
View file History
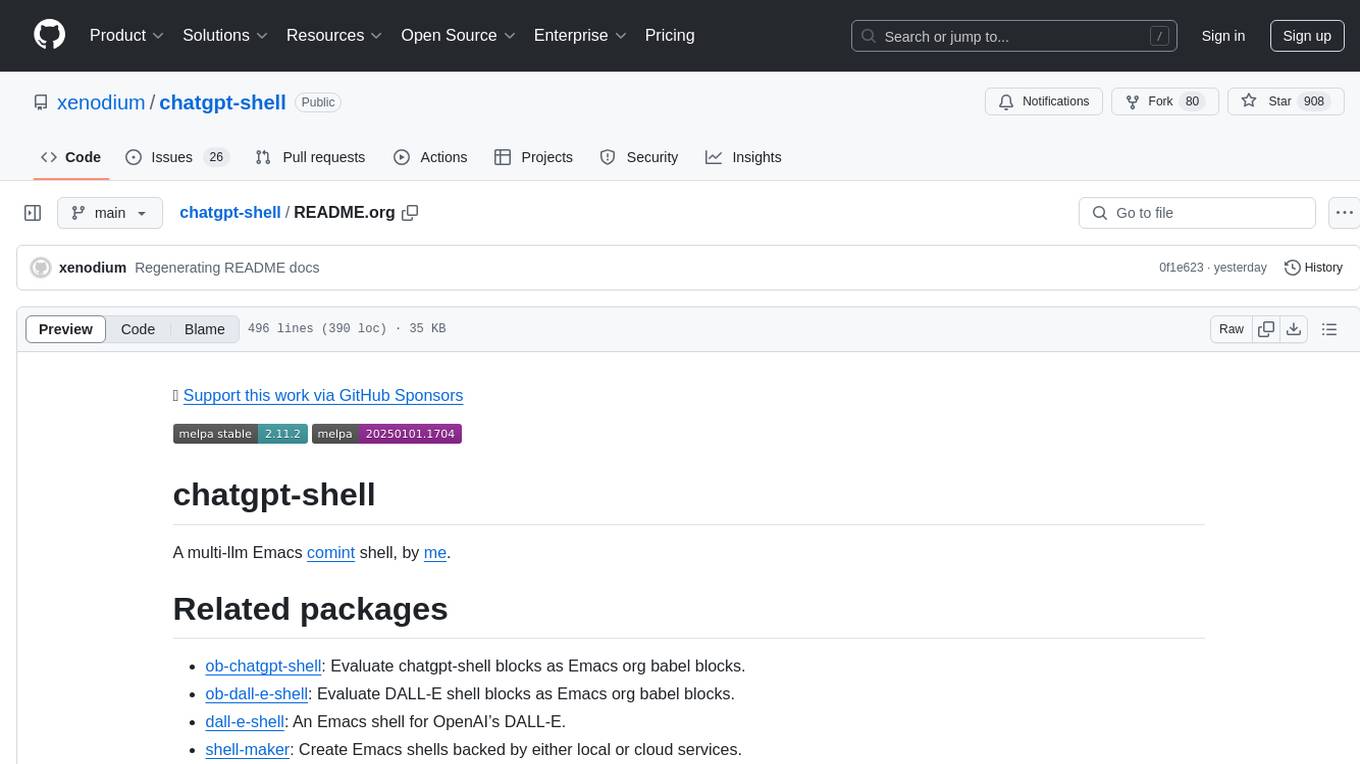1313,268
